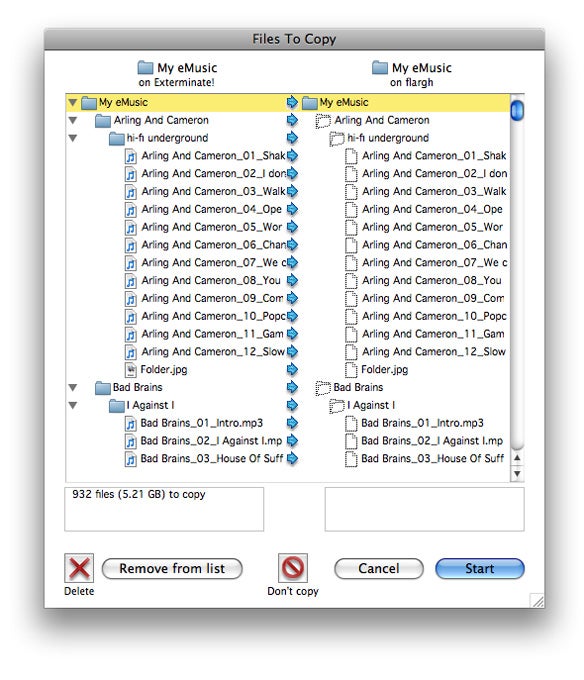The width and height of the screenshot is (584, 680).
Task: Click dotted file icon of right Arling And Cameron_05_Wor
Action: (351, 227)
